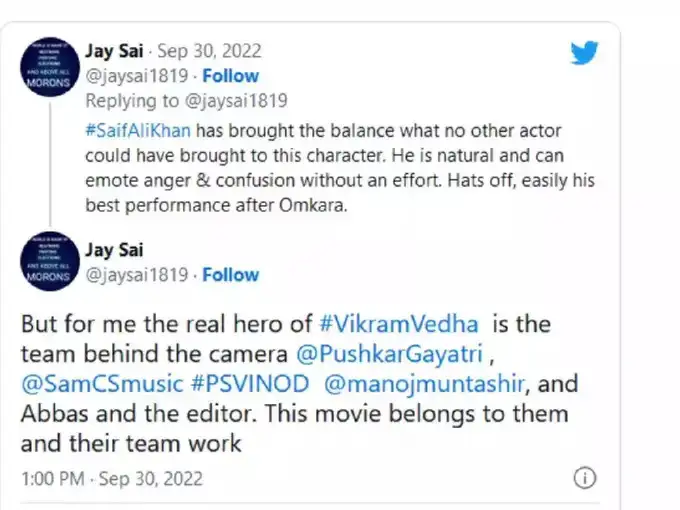Image resolution: width=680 pixels, height=510 pixels.
Task: Click the Jay Sai name in first tweet
Action: [113, 51]
